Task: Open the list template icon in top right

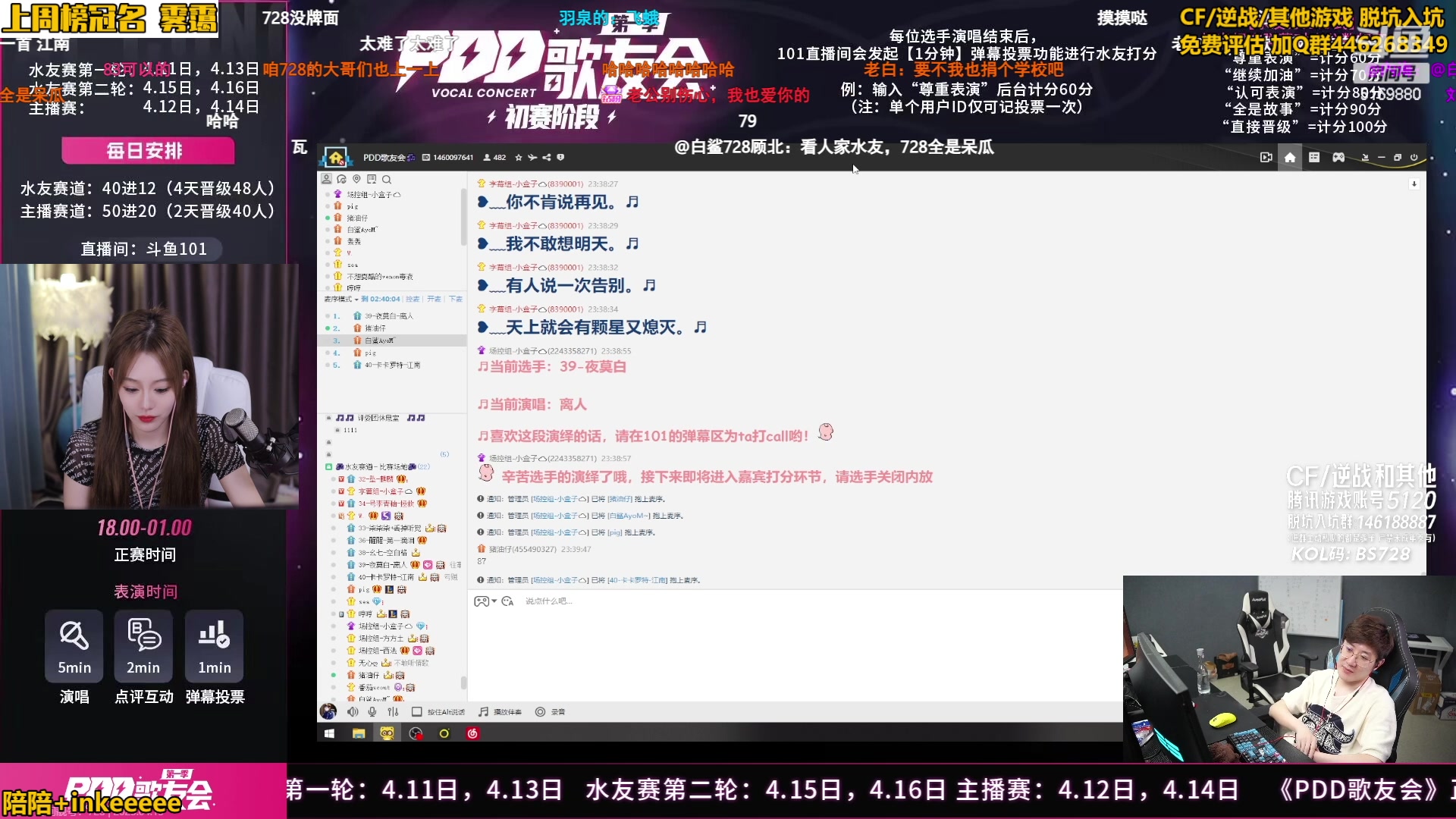Action: (1314, 158)
